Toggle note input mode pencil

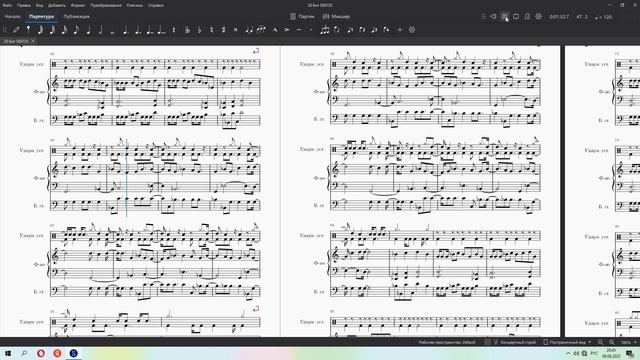[x=16, y=29]
